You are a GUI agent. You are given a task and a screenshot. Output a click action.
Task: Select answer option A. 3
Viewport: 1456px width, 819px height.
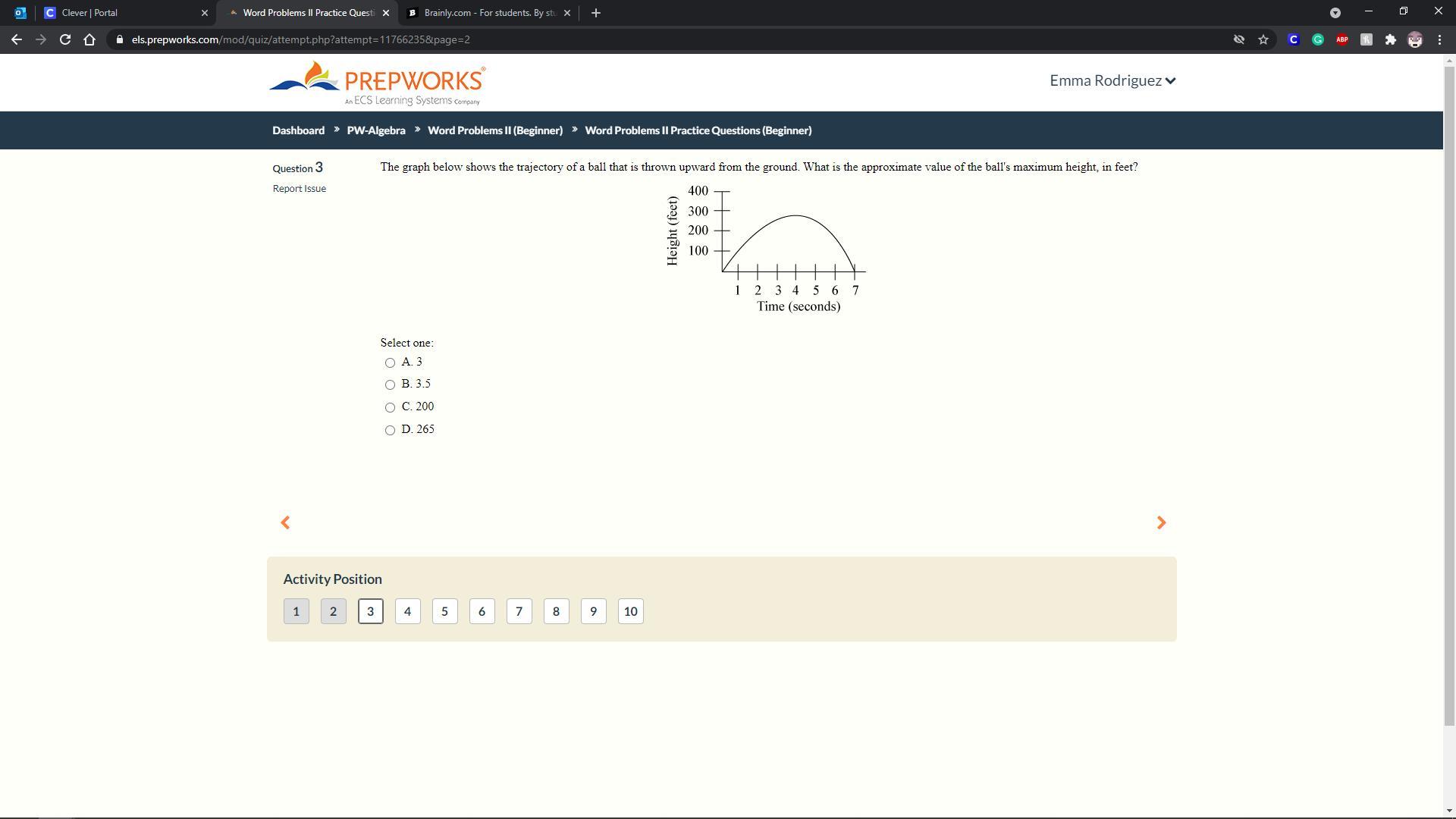(390, 362)
